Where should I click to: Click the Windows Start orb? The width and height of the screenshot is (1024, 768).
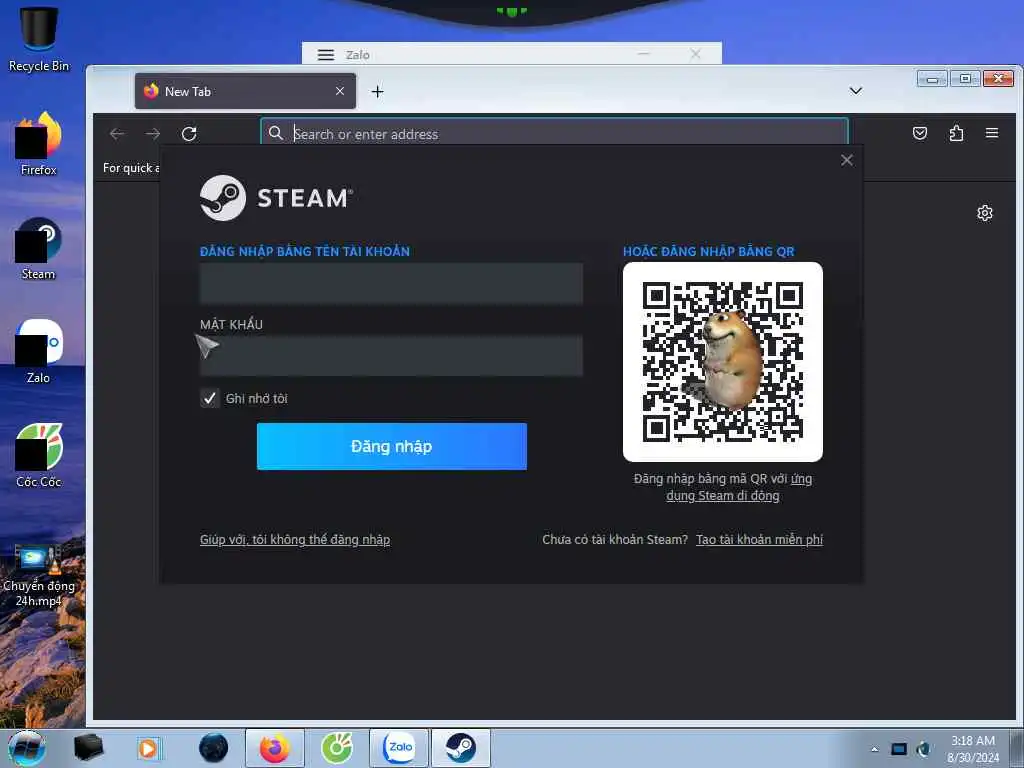(x=27, y=748)
